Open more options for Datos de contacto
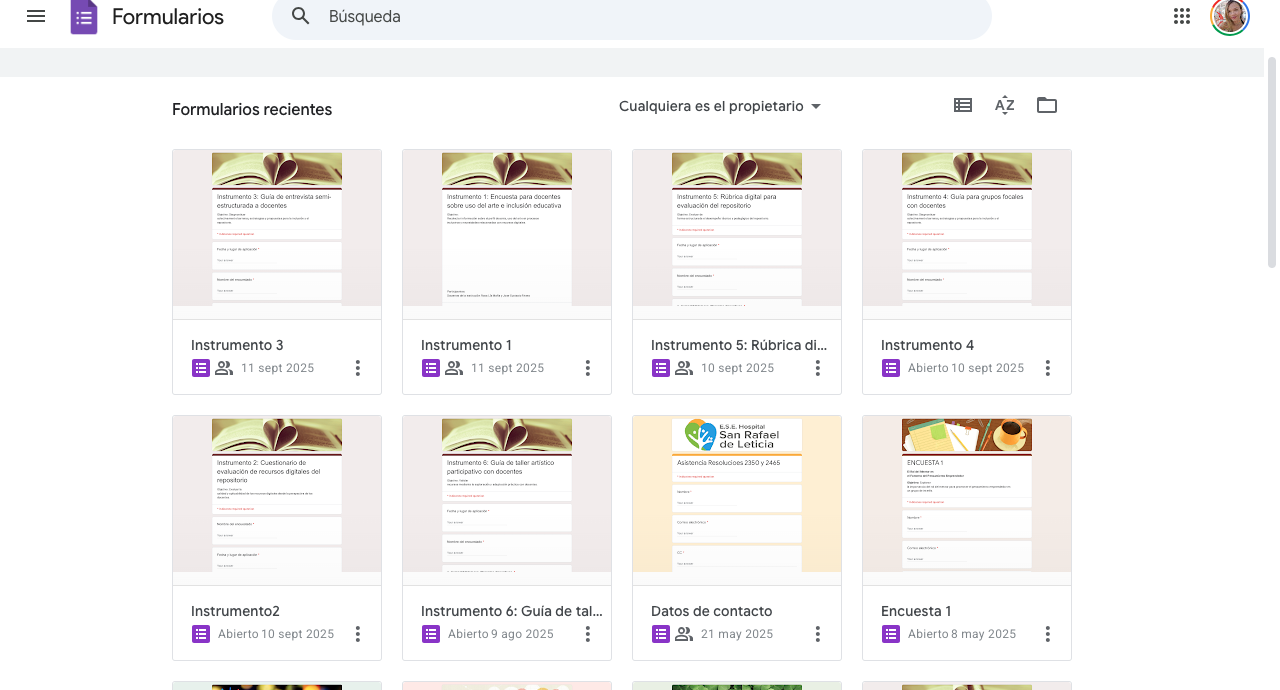The width and height of the screenshot is (1280, 690). (x=818, y=634)
